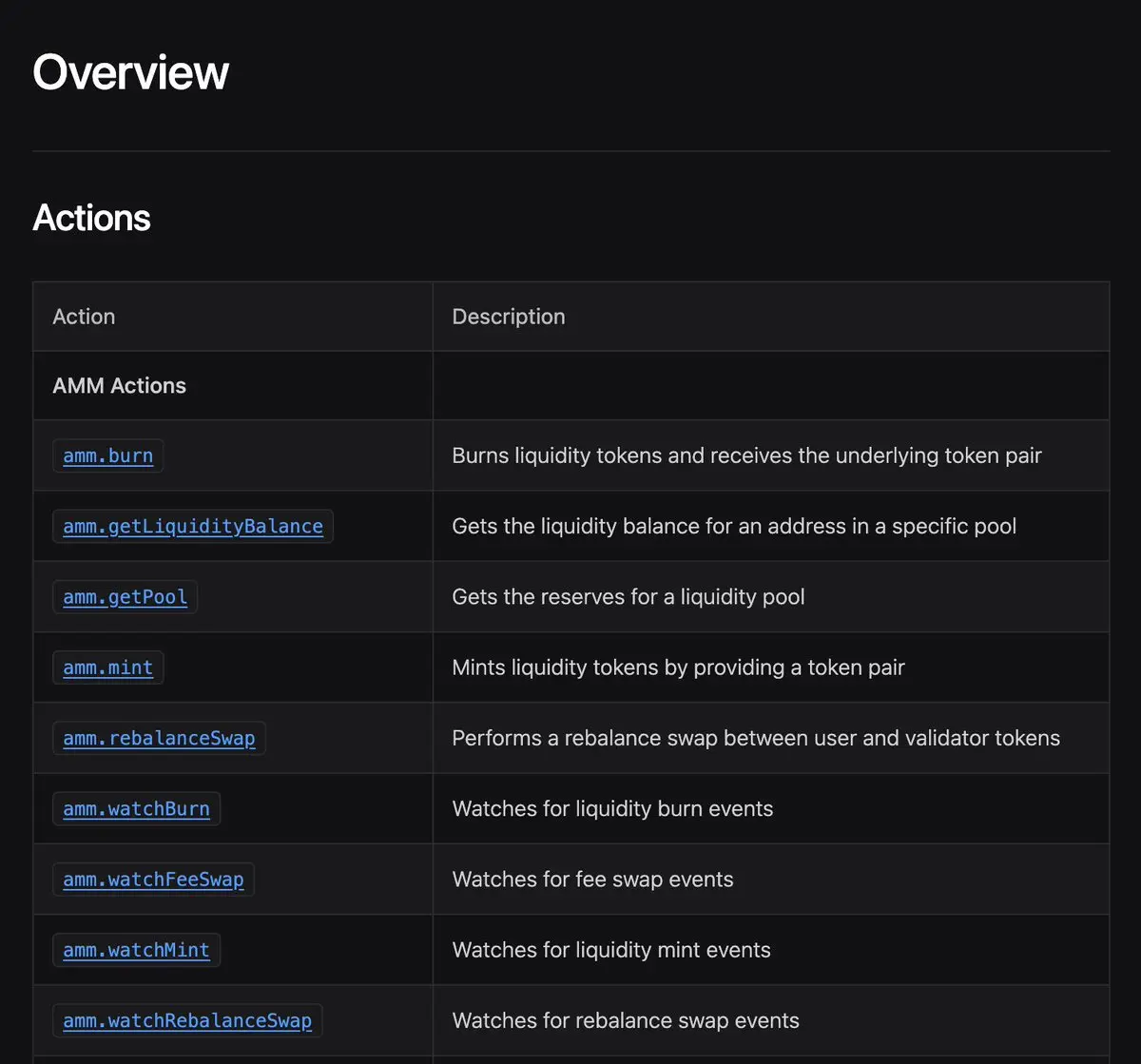Visit the amm.watchMint link
Viewport: 1141px width, 1064px height.
coord(136,950)
